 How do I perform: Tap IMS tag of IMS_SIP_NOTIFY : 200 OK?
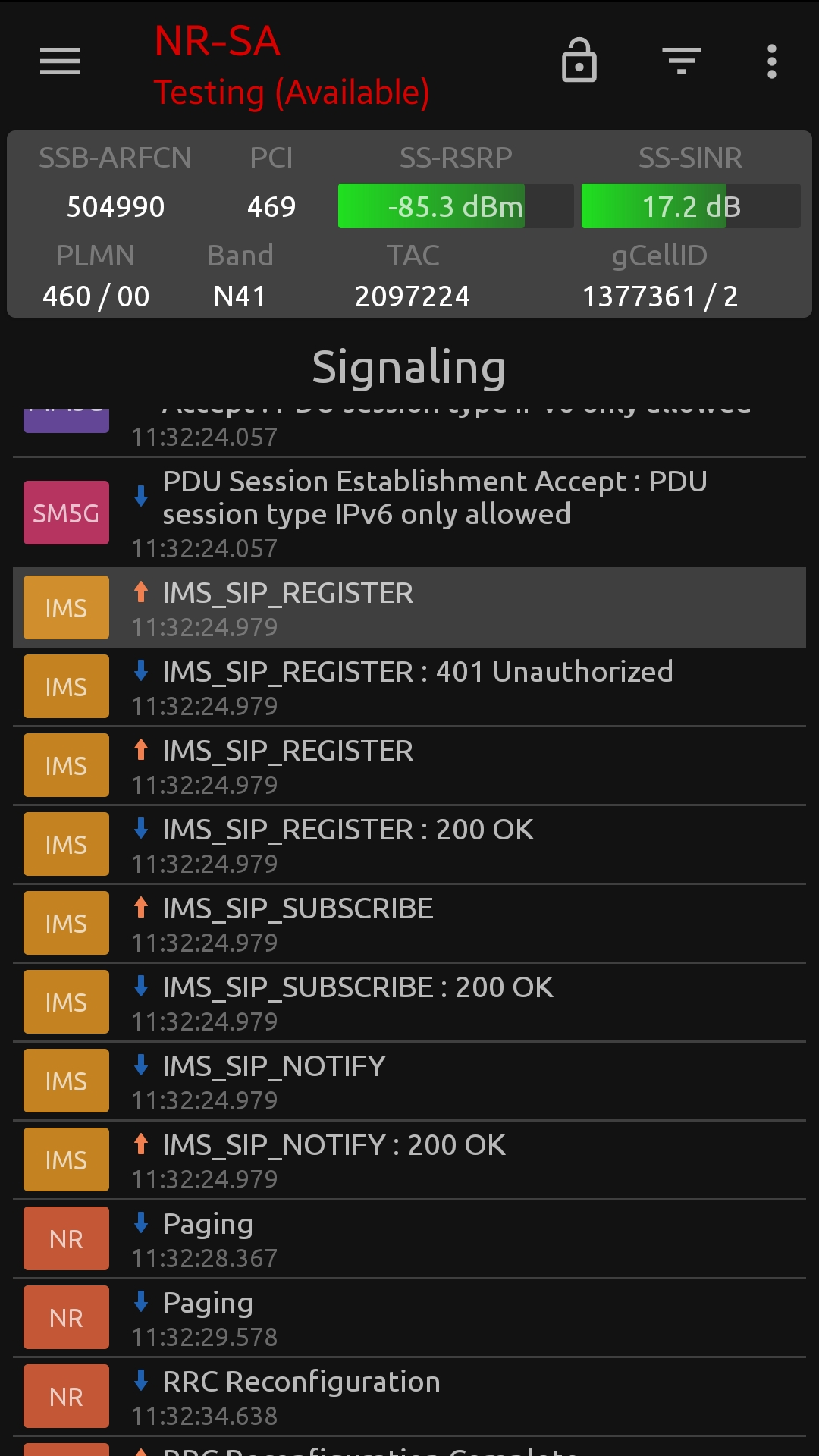66,1160
